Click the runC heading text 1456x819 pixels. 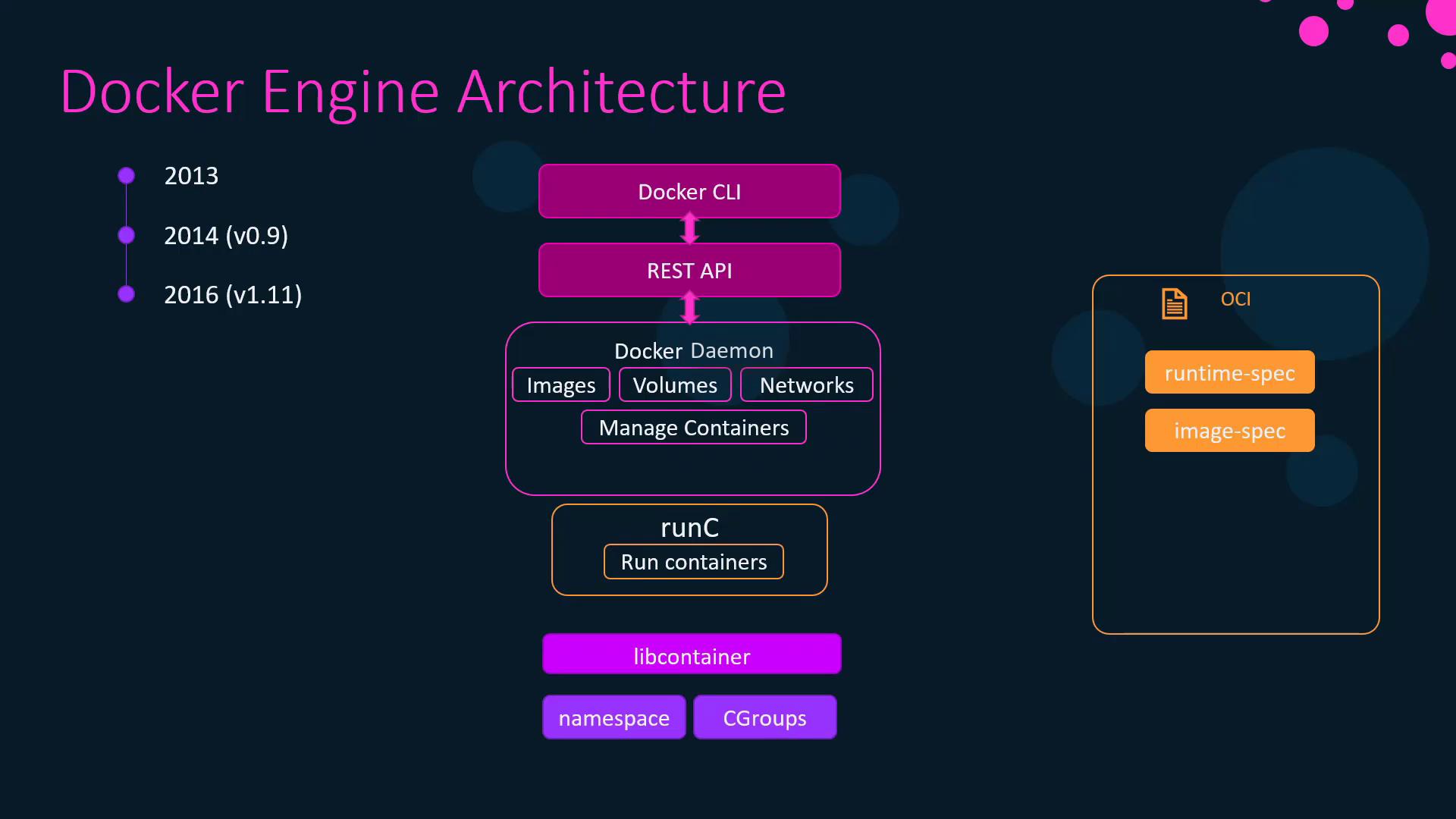(x=689, y=527)
